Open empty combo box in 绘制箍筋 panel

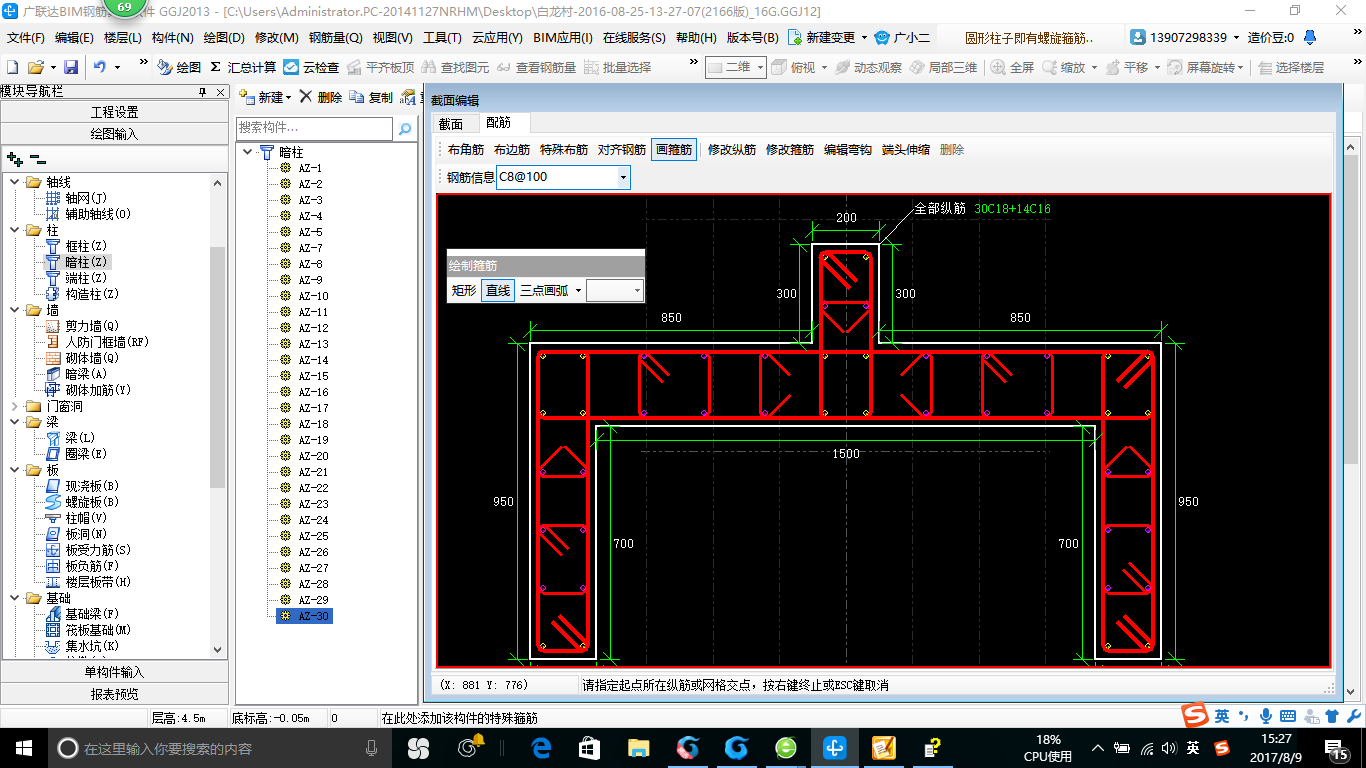pos(614,291)
